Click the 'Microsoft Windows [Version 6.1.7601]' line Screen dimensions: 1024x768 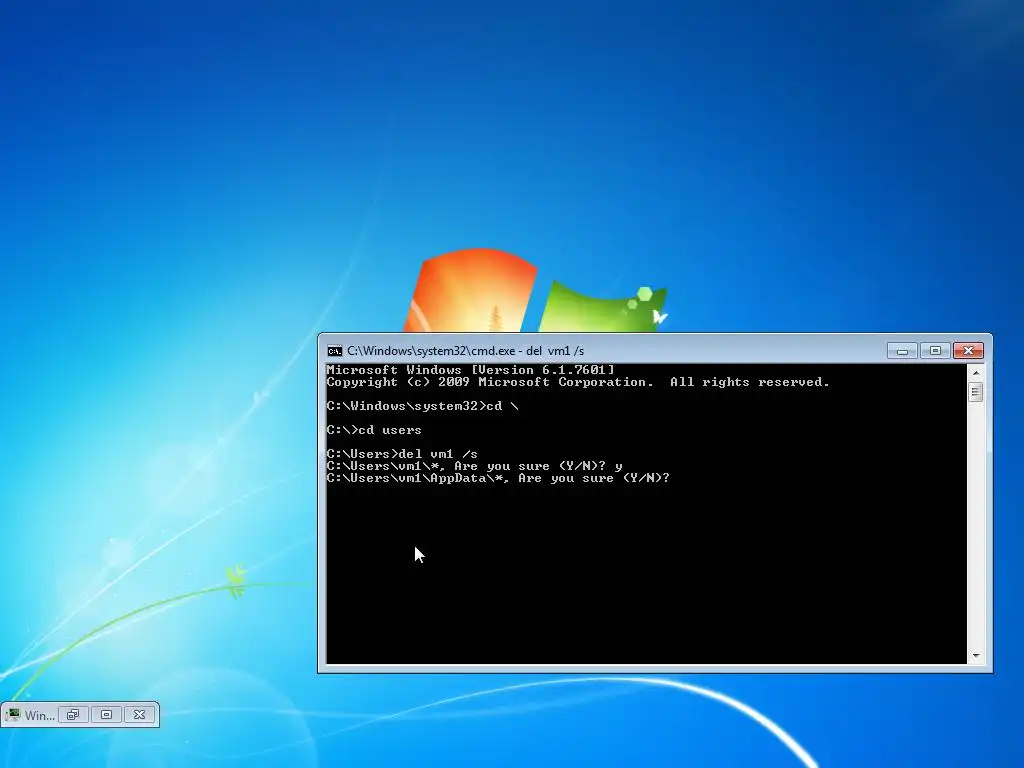tap(470, 370)
